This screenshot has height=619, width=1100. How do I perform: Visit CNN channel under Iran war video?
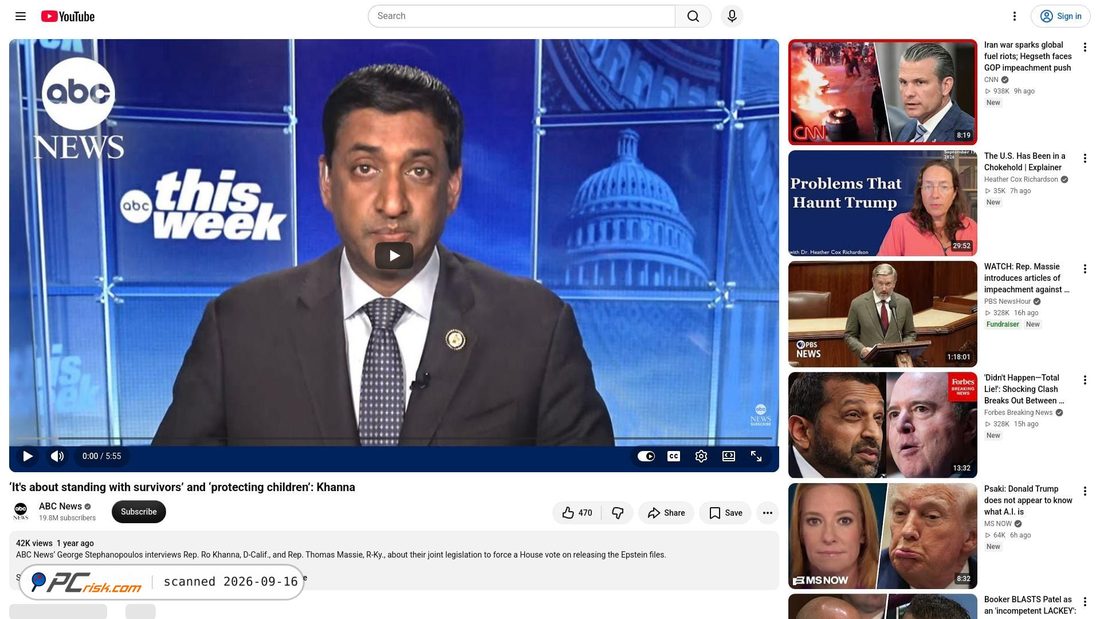coord(991,80)
